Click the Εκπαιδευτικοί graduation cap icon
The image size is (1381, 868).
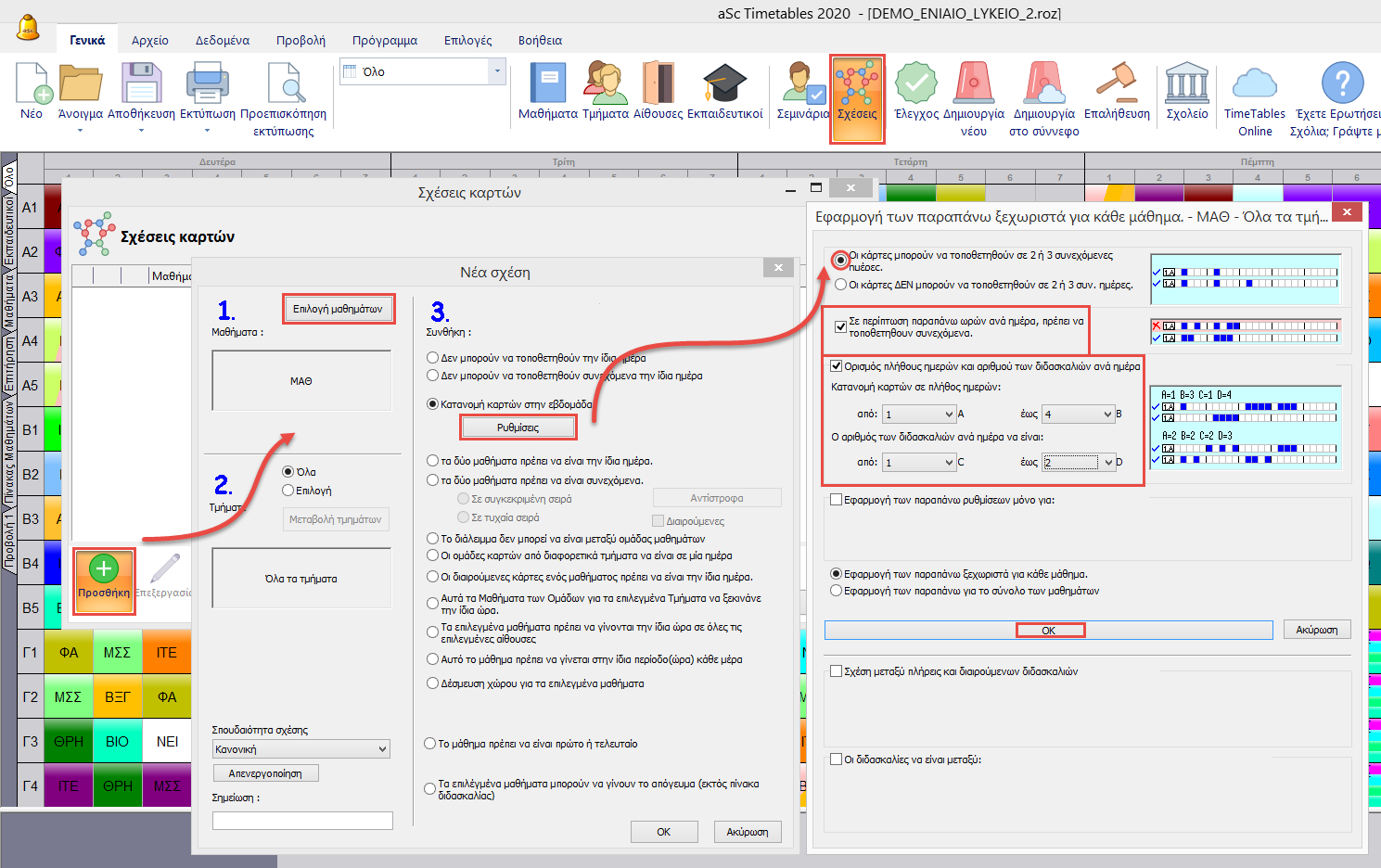point(724,85)
